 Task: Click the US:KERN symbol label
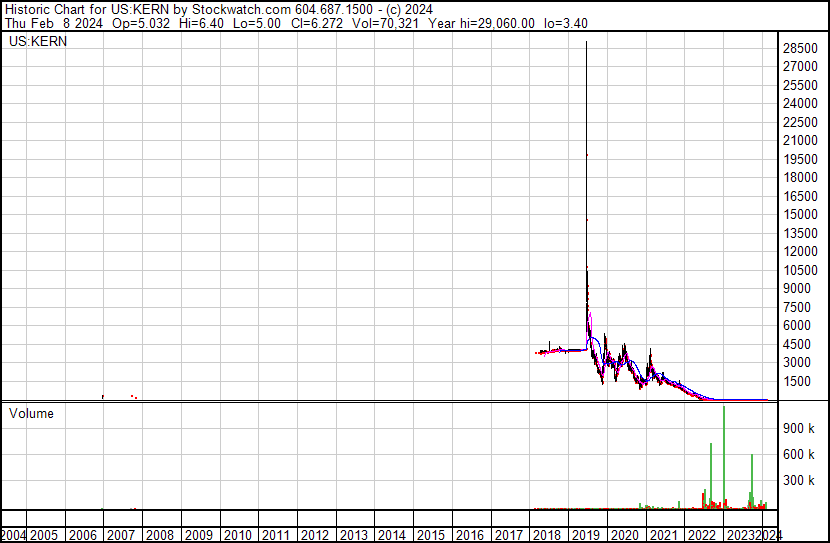click(x=38, y=42)
